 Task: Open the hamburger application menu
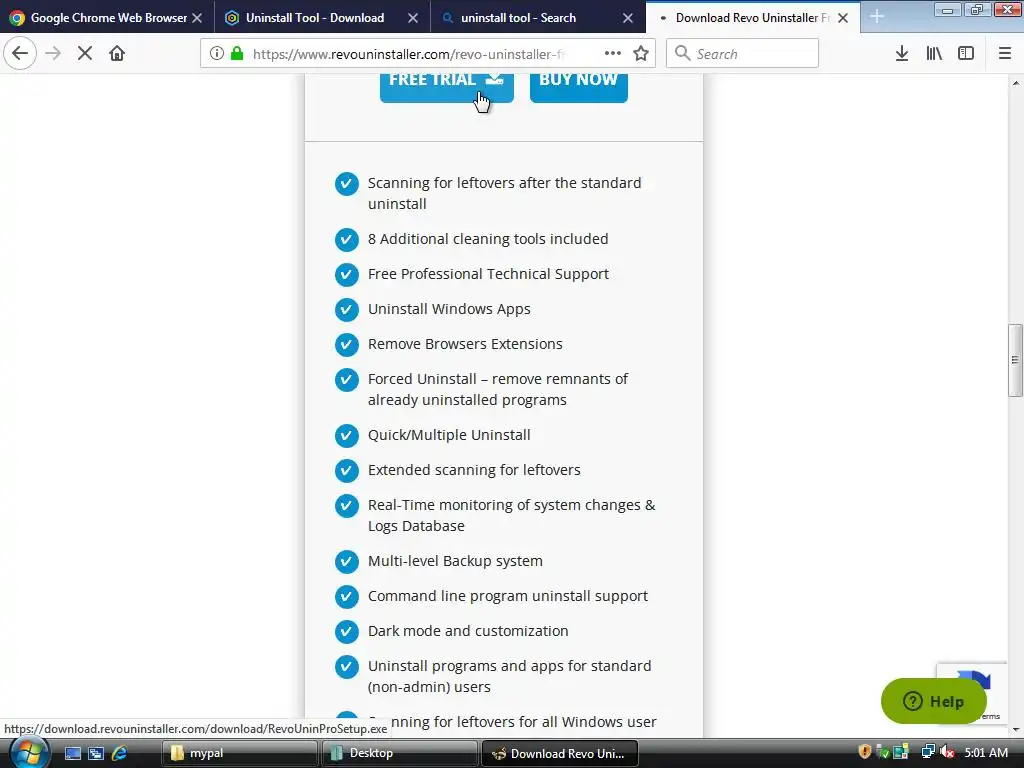(1005, 53)
